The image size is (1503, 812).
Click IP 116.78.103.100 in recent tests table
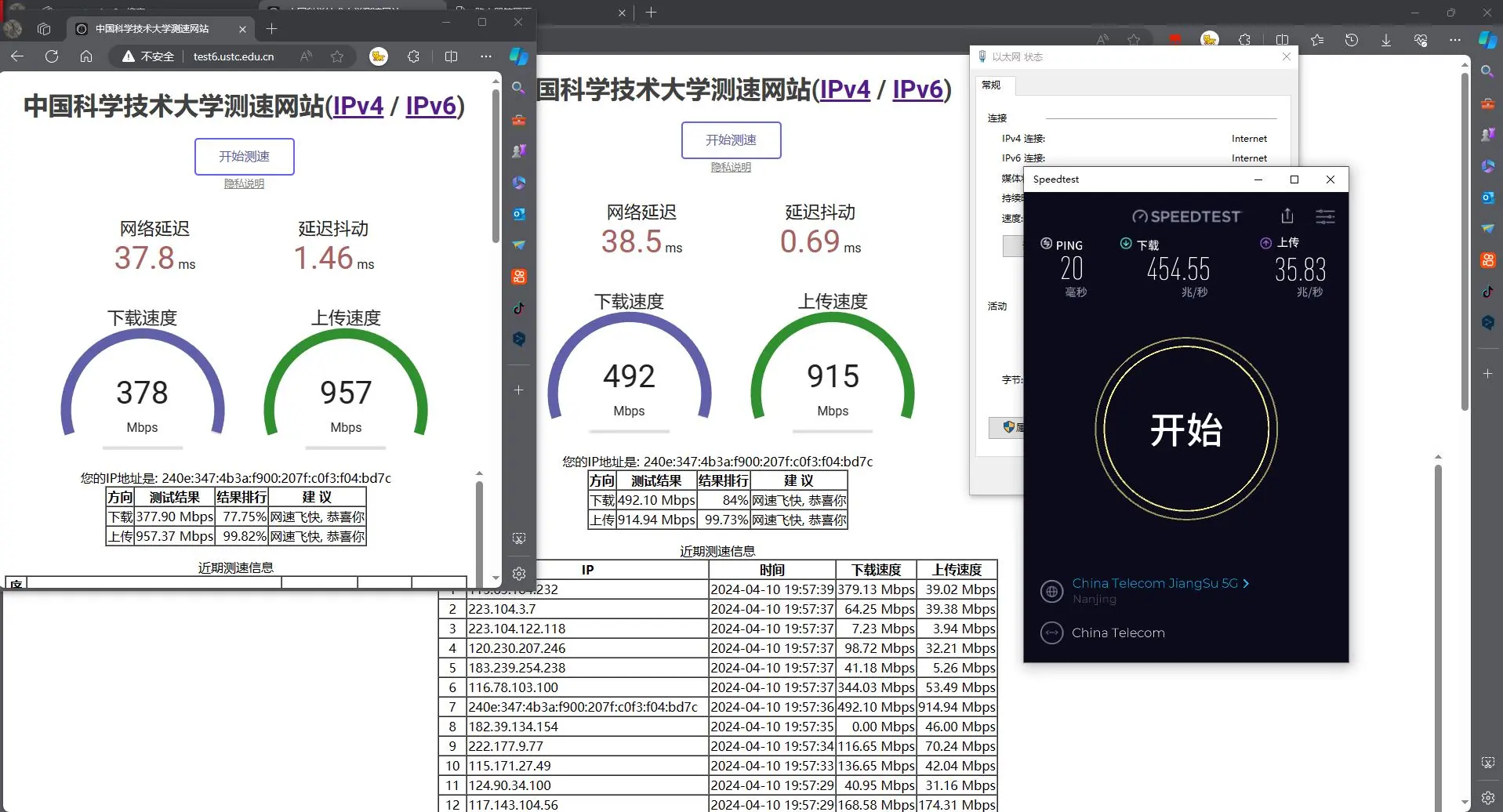(588, 687)
